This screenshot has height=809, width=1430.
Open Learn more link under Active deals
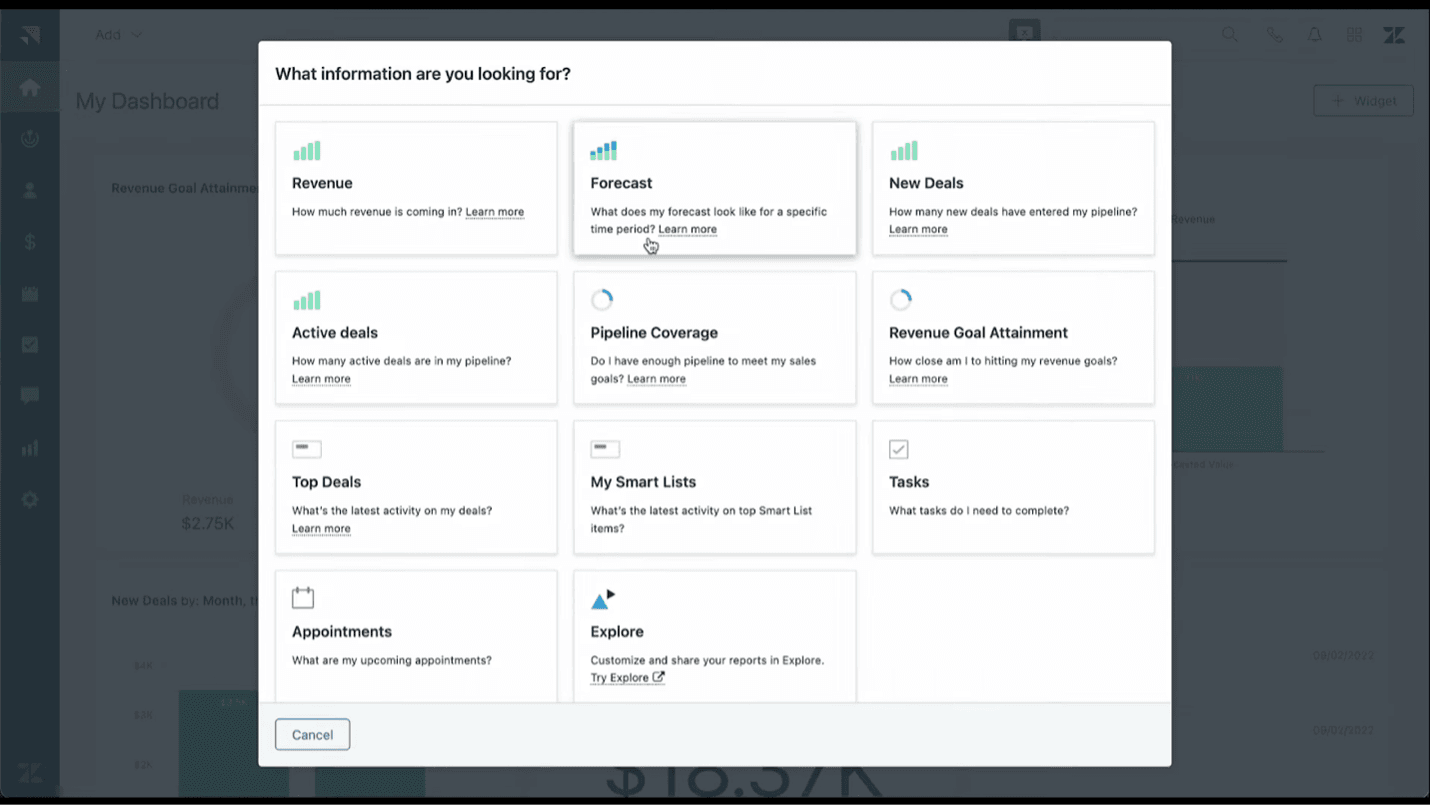point(321,379)
